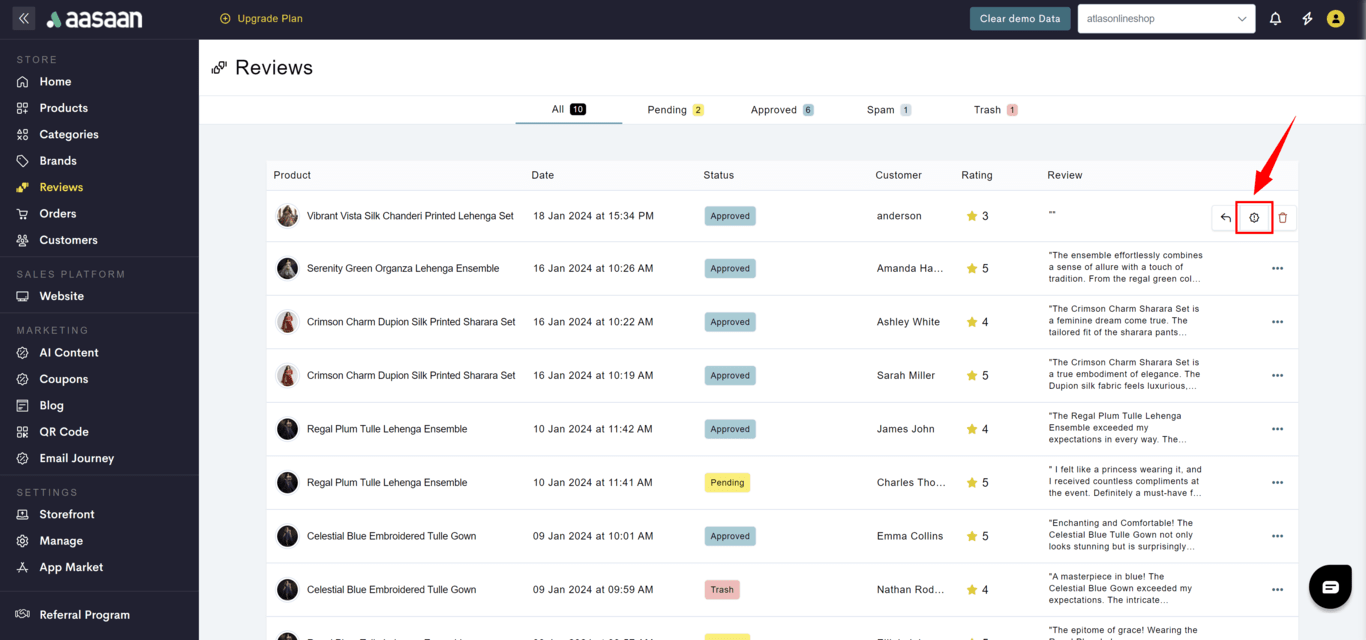Expand three-dot menu for James John review
The width and height of the screenshot is (1366, 640).
click(x=1277, y=429)
